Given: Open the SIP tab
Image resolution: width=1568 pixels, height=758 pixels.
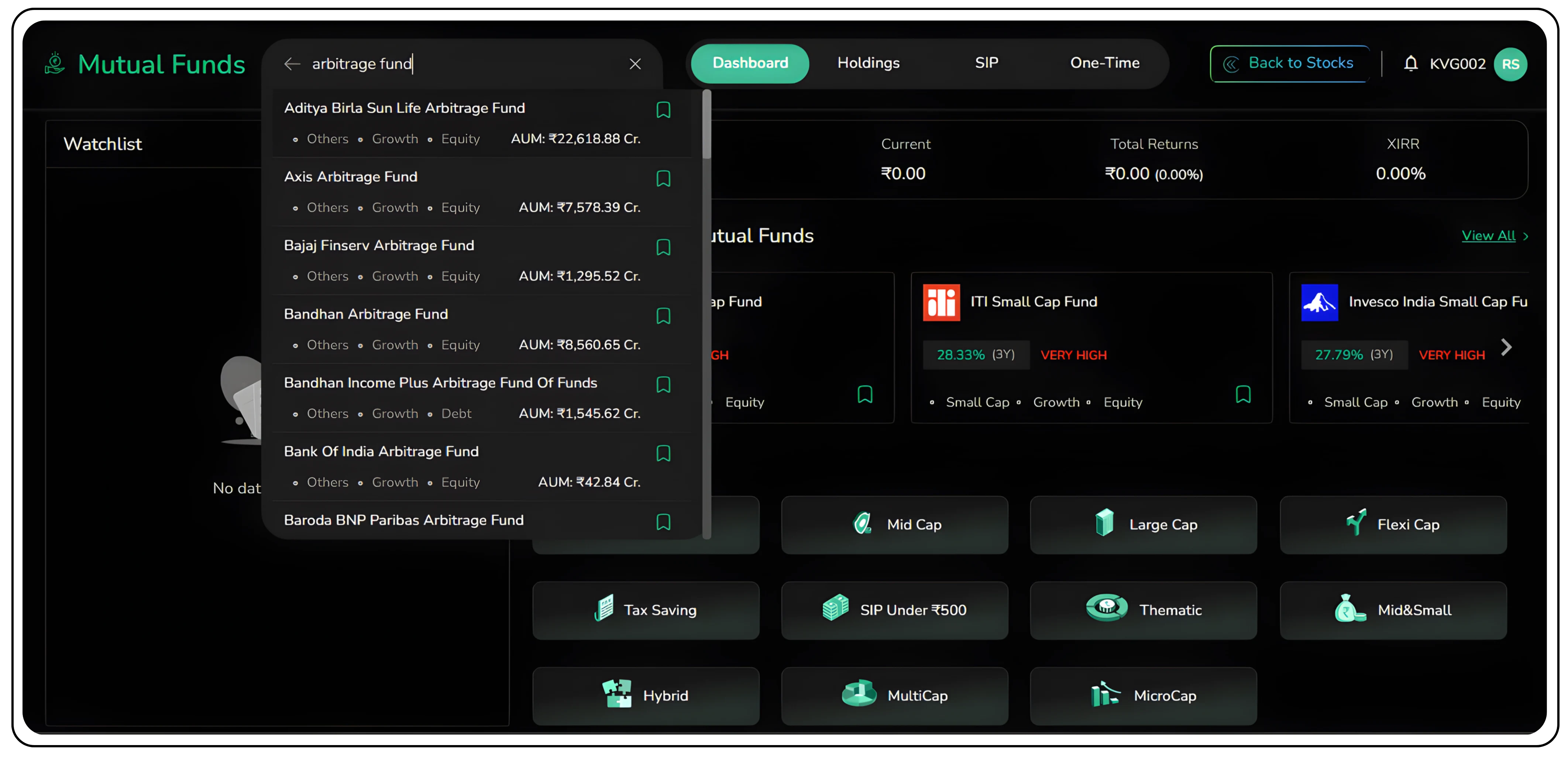Looking at the screenshot, I should (987, 63).
